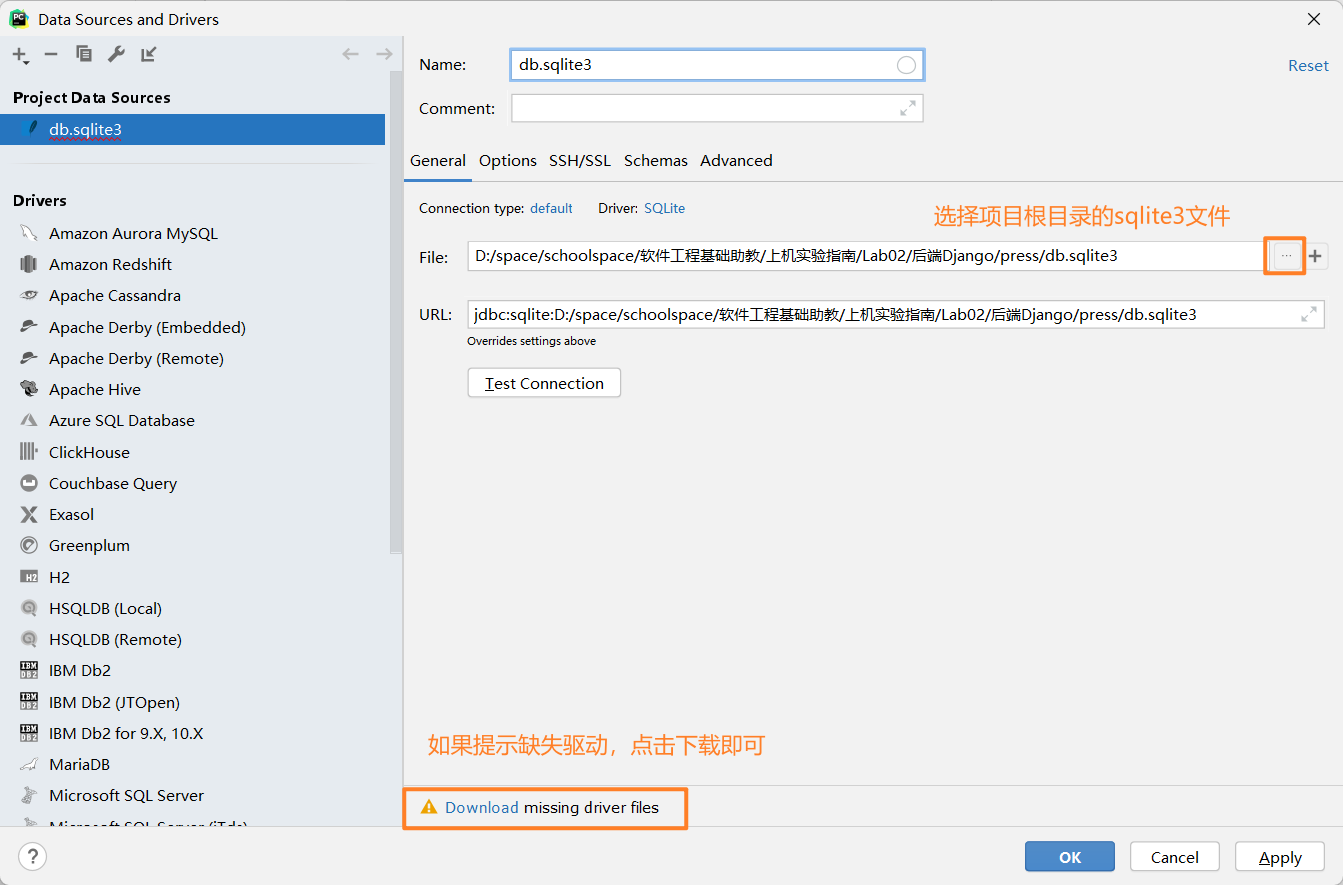Open the Help question mark button
Viewport: 1343px width, 885px height.
[x=32, y=857]
